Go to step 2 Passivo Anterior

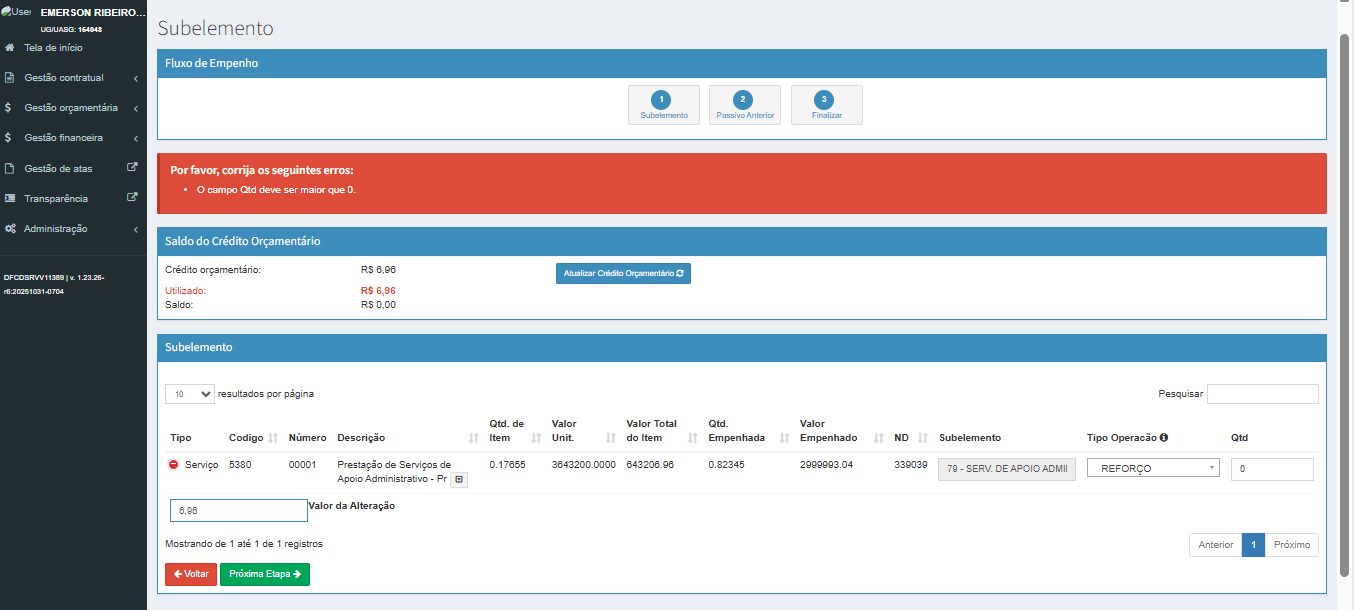click(744, 105)
